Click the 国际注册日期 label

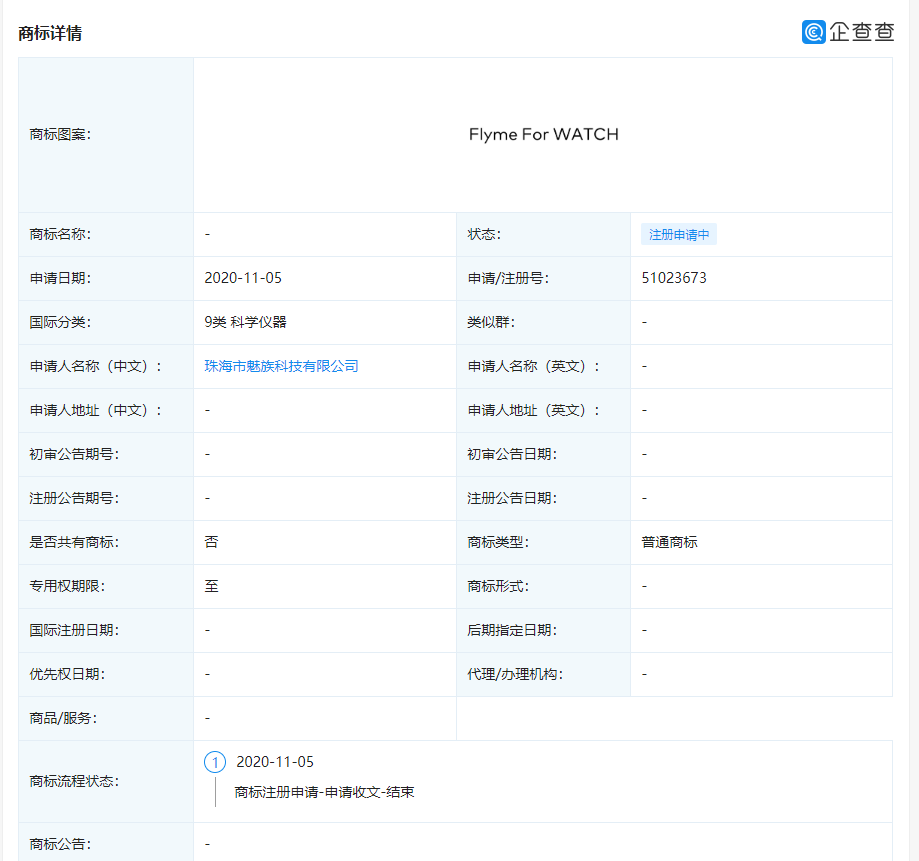pyautogui.click(x=74, y=630)
